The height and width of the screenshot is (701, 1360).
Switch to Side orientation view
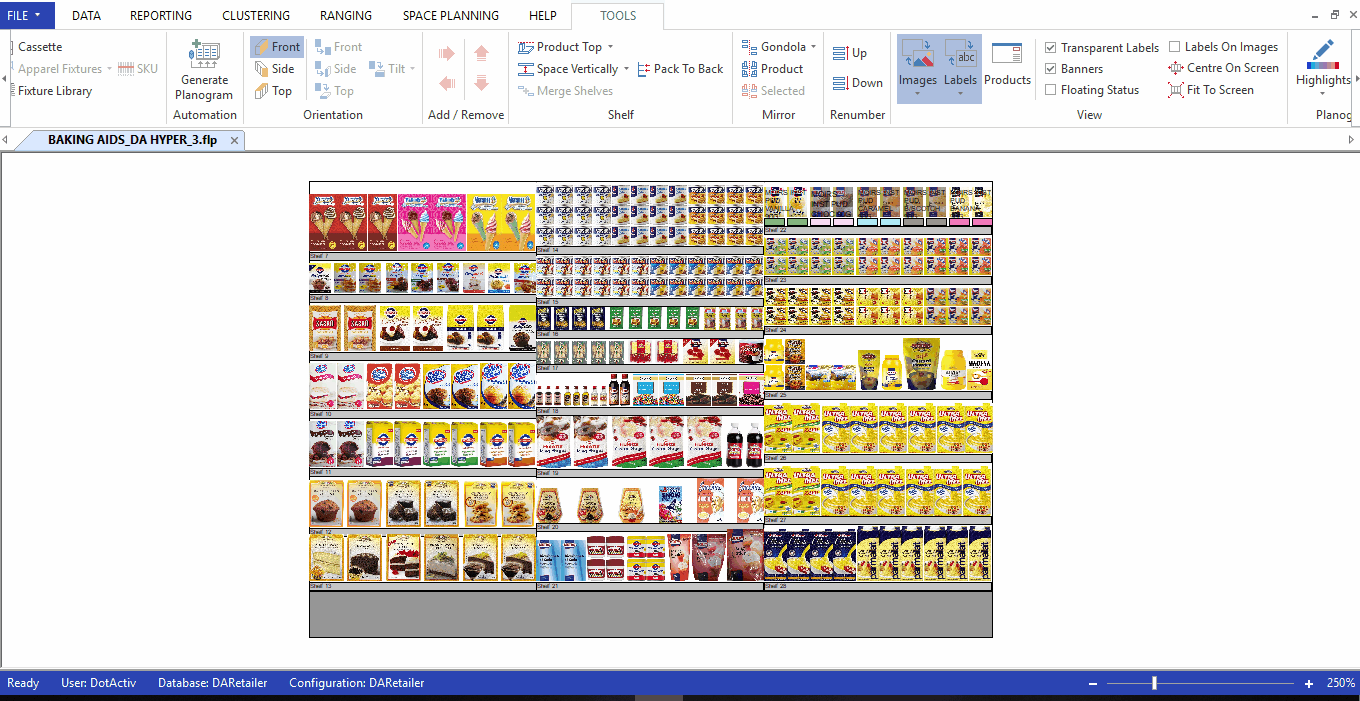tap(273, 69)
